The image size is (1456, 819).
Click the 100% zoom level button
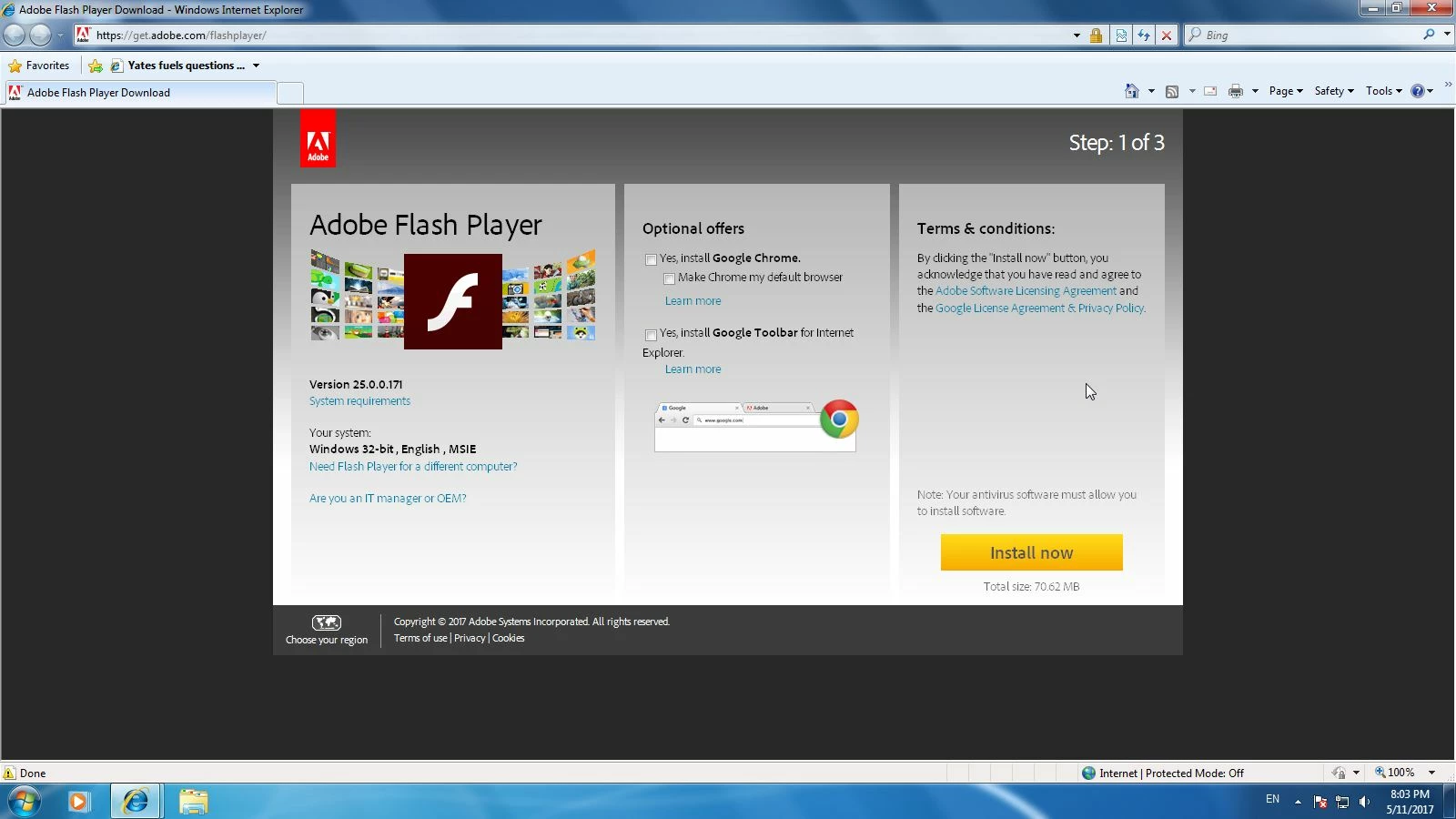pyautogui.click(x=1395, y=773)
